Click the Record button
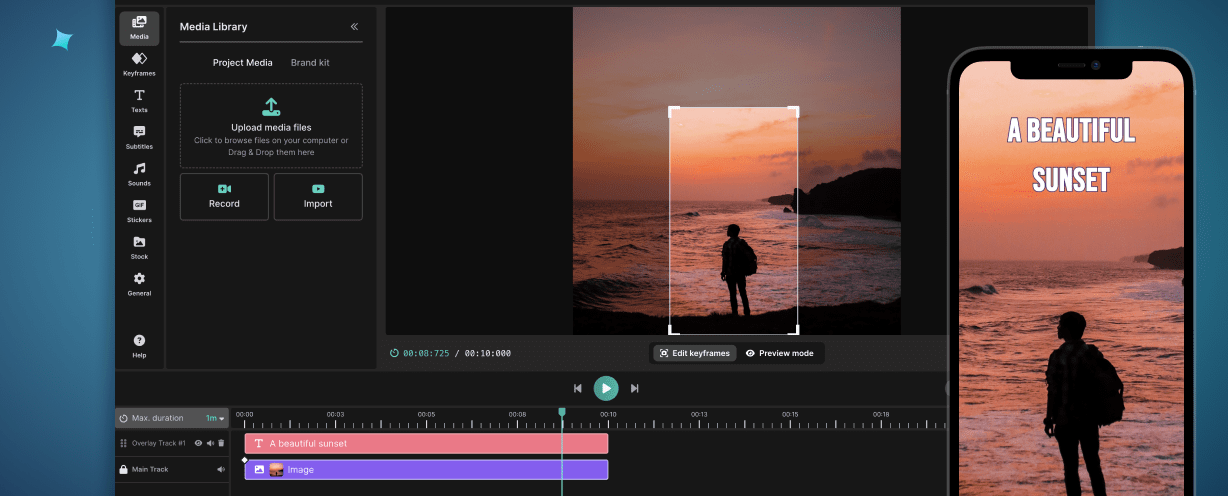 pyautogui.click(x=224, y=197)
